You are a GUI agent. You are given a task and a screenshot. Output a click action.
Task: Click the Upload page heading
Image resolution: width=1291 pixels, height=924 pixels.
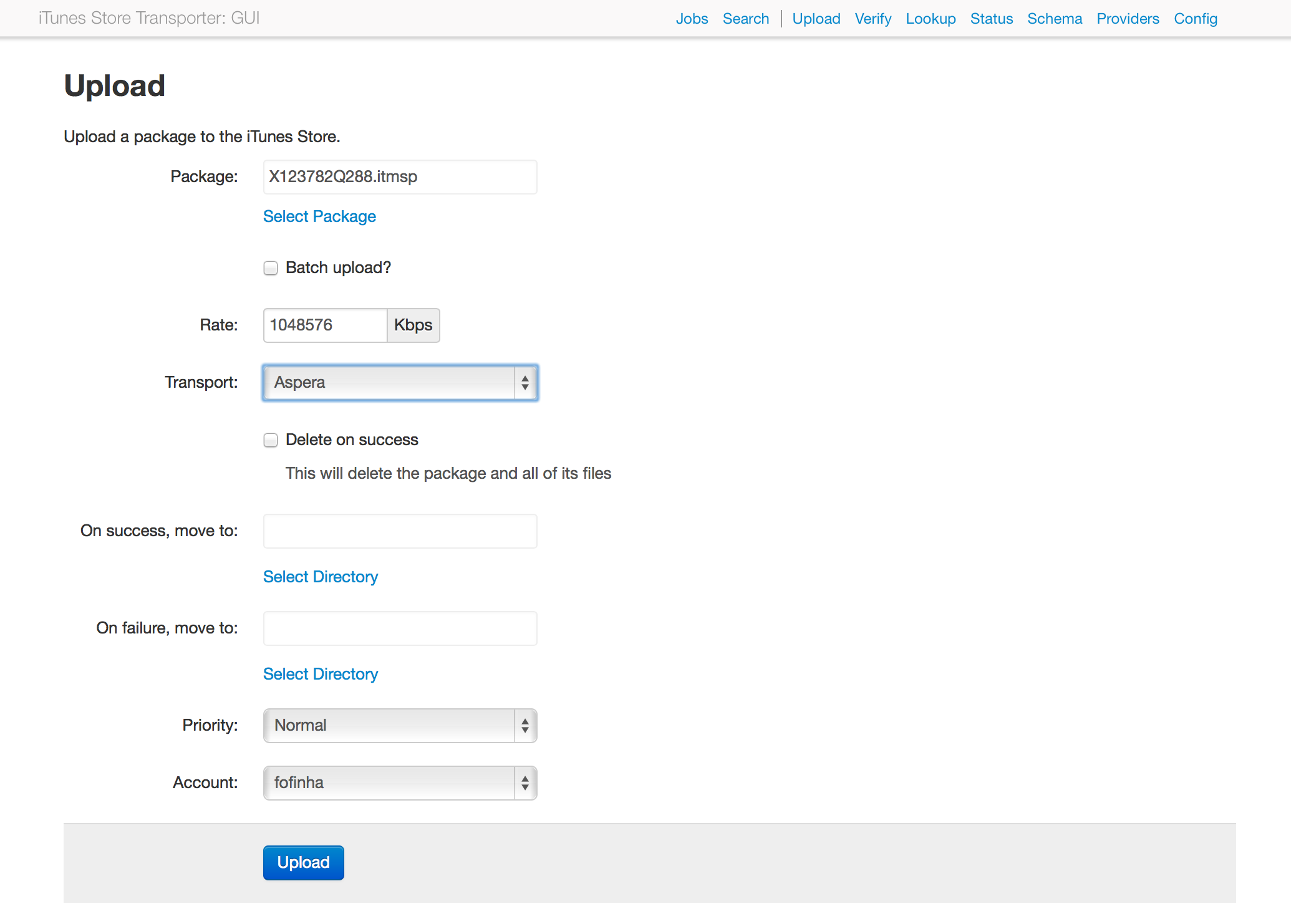pos(115,86)
